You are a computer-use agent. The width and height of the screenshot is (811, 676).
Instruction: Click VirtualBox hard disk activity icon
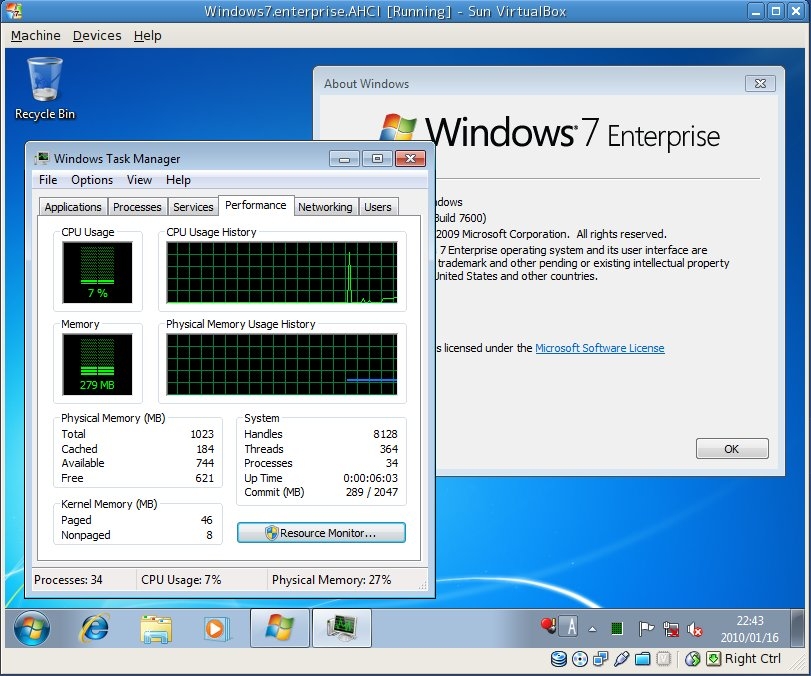click(x=558, y=659)
